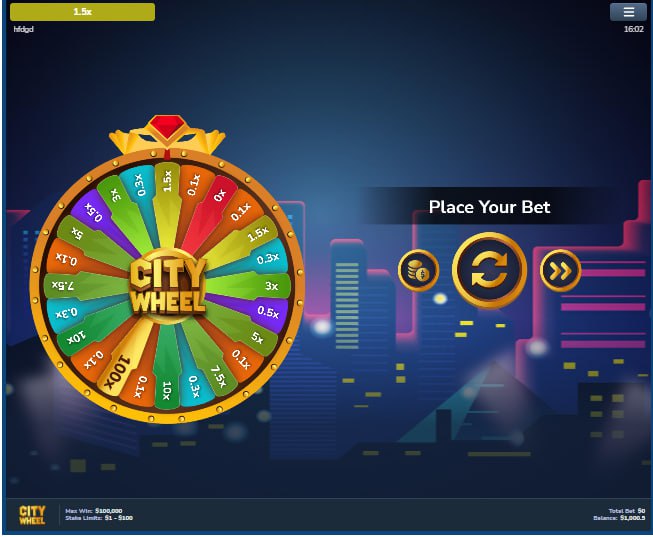Click the Total Bet value in footer
Viewport: 653px width, 537px height.
pos(627,511)
